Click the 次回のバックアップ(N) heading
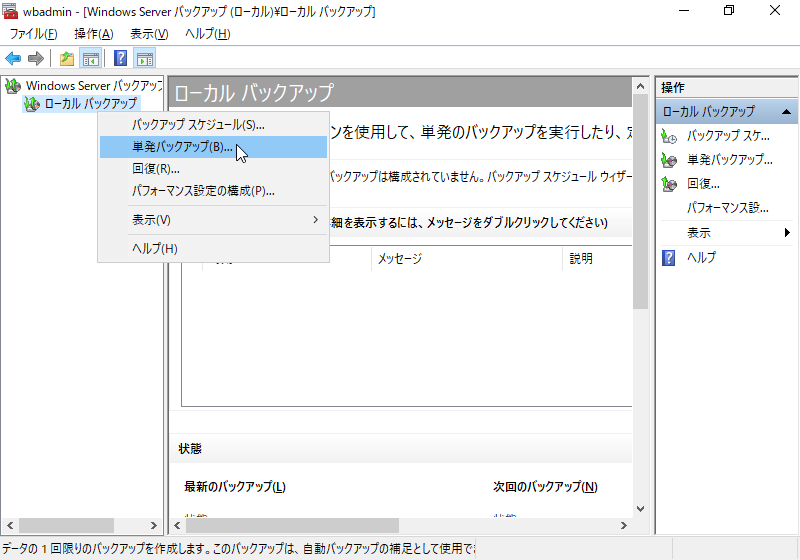The width and height of the screenshot is (800, 560). (x=545, y=487)
